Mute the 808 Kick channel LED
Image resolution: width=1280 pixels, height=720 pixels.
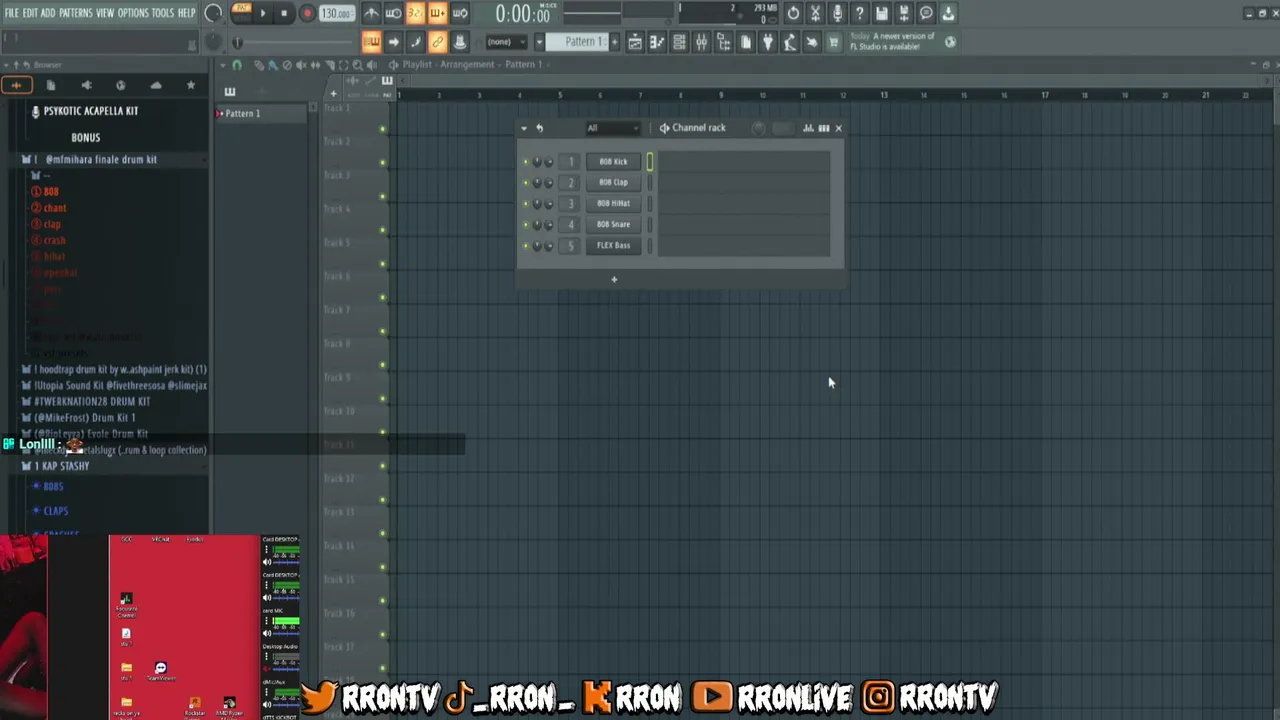coord(526,161)
